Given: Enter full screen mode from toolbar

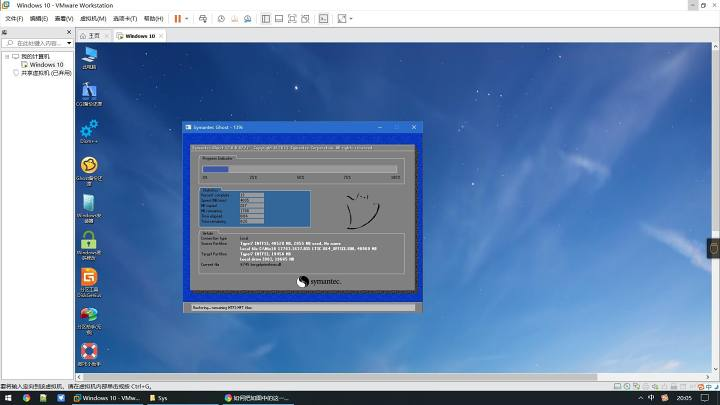Looking at the screenshot, I should (292, 19).
